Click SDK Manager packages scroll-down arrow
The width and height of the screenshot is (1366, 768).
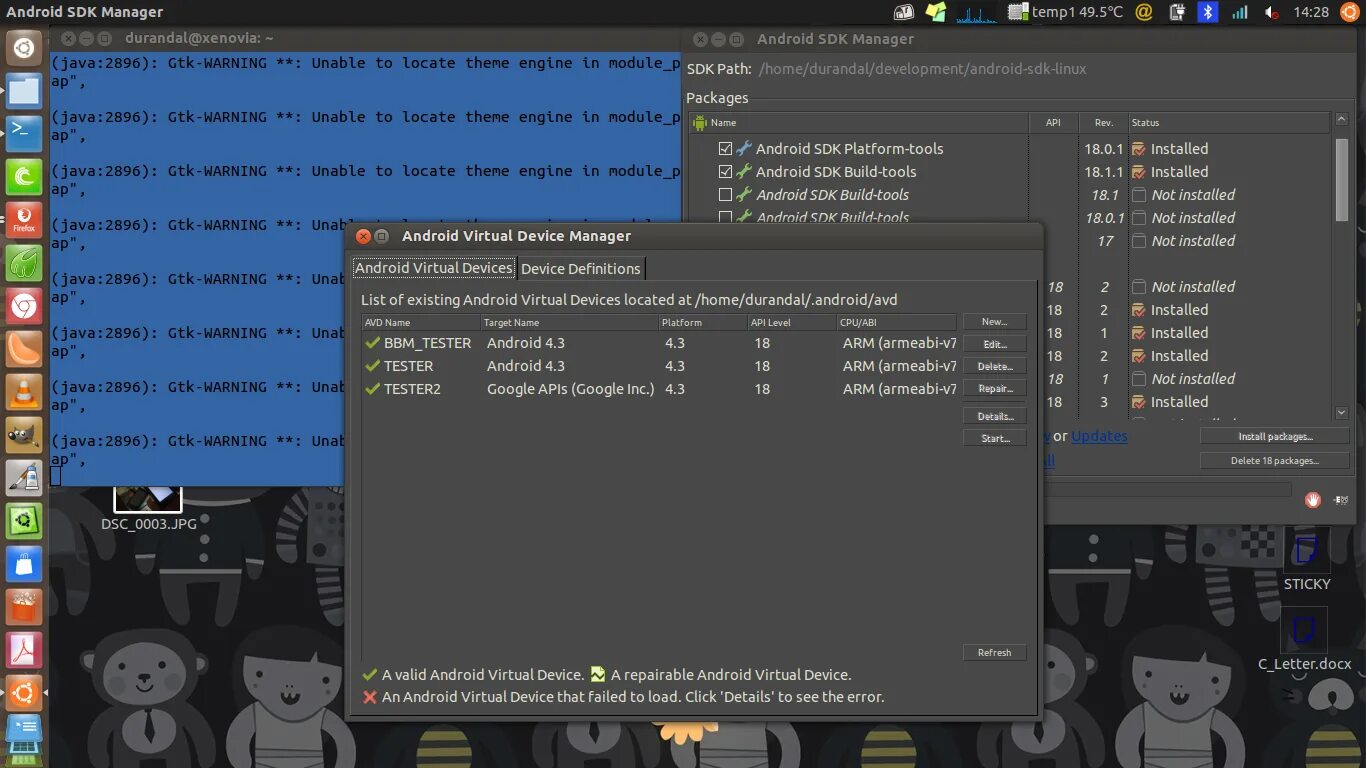point(1341,412)
